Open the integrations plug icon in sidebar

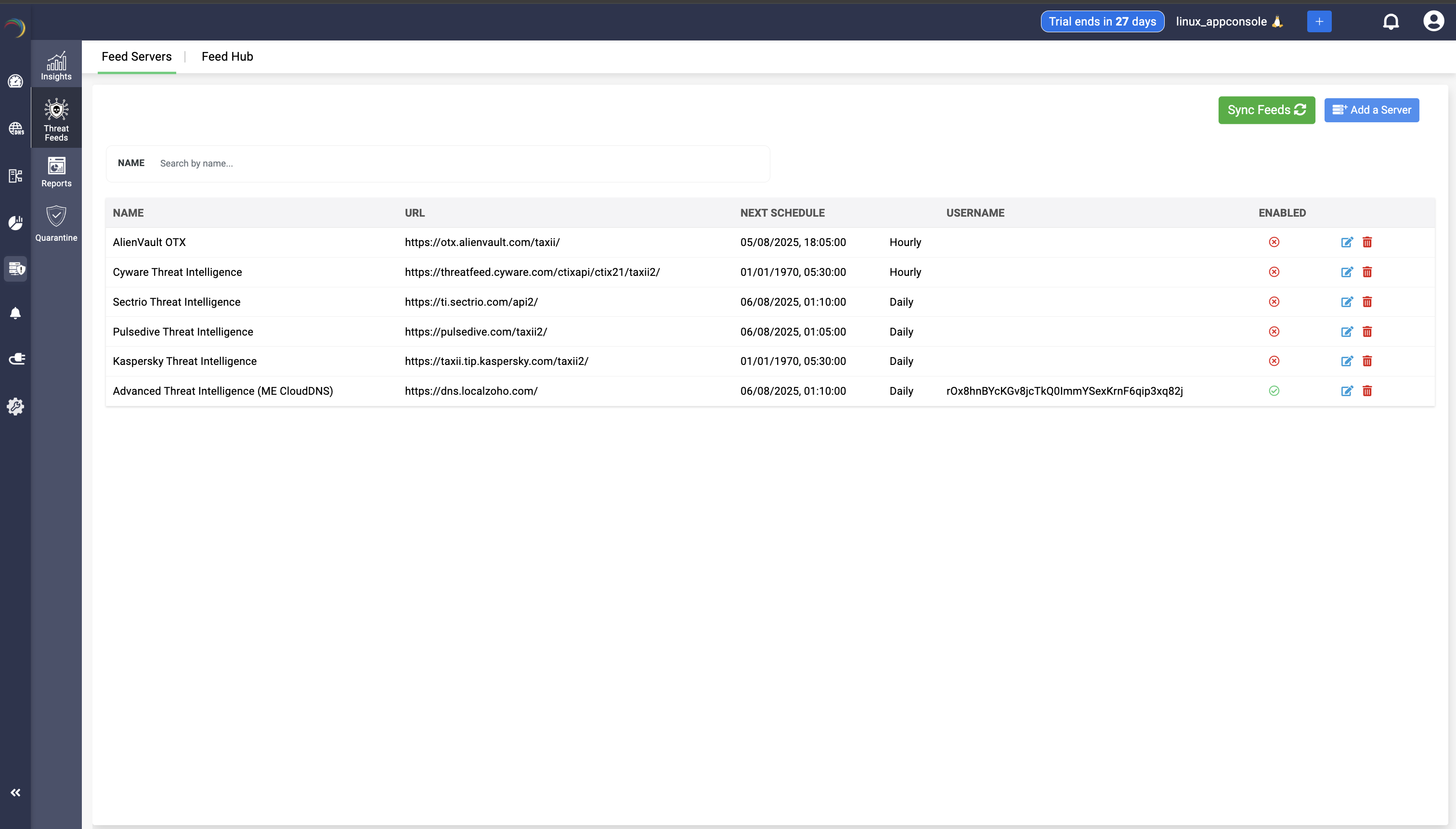(16, 359)
